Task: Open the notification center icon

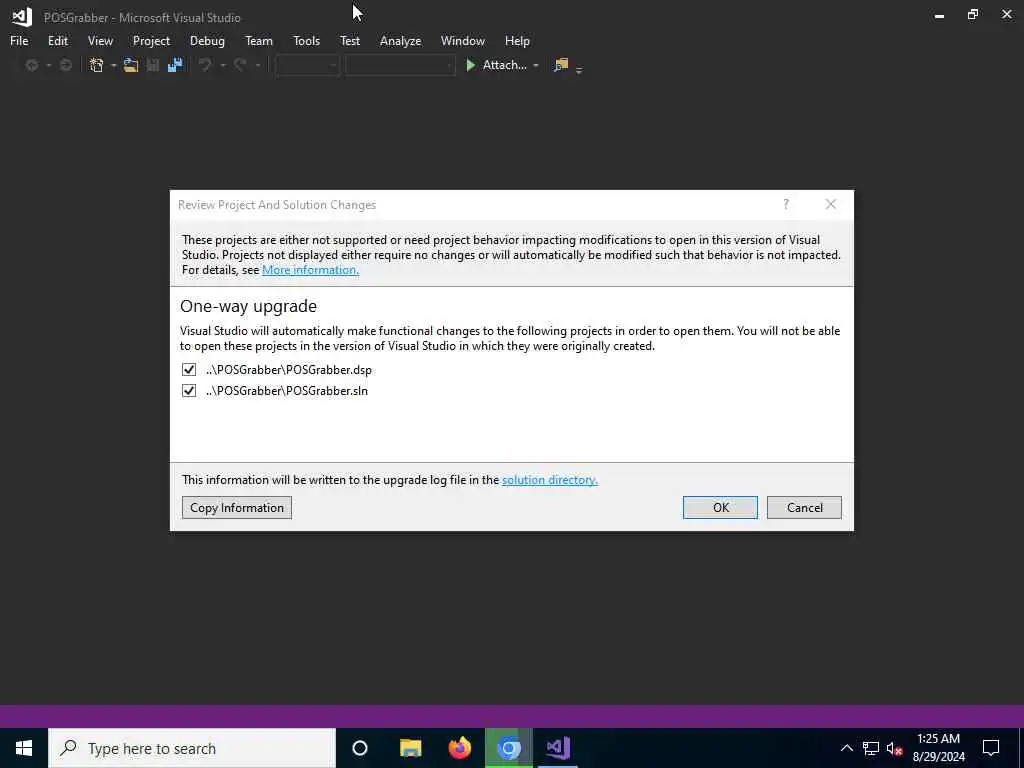Action: tap(991, 748)
